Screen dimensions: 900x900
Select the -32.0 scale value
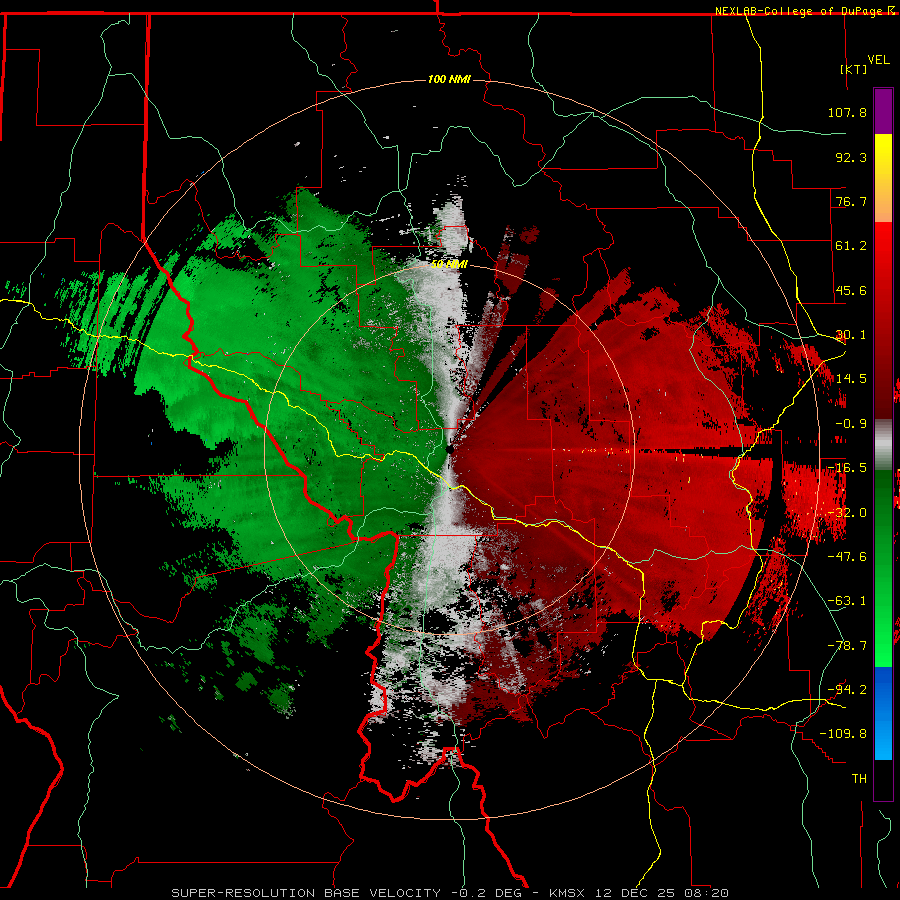coord(847,513)
